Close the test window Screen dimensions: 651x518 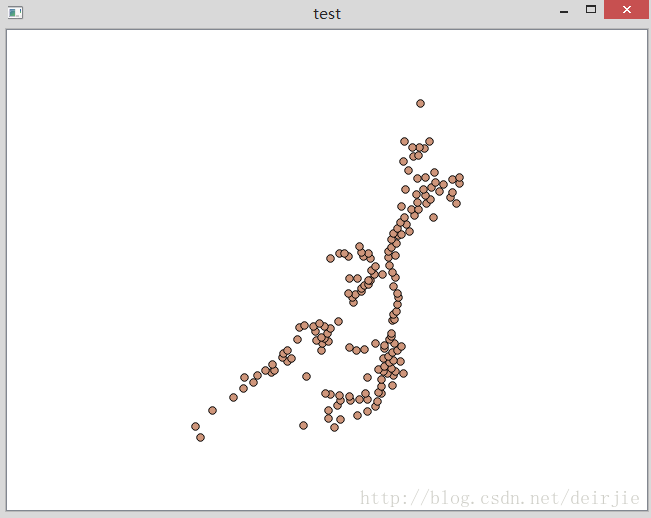[x=626, y=9]
